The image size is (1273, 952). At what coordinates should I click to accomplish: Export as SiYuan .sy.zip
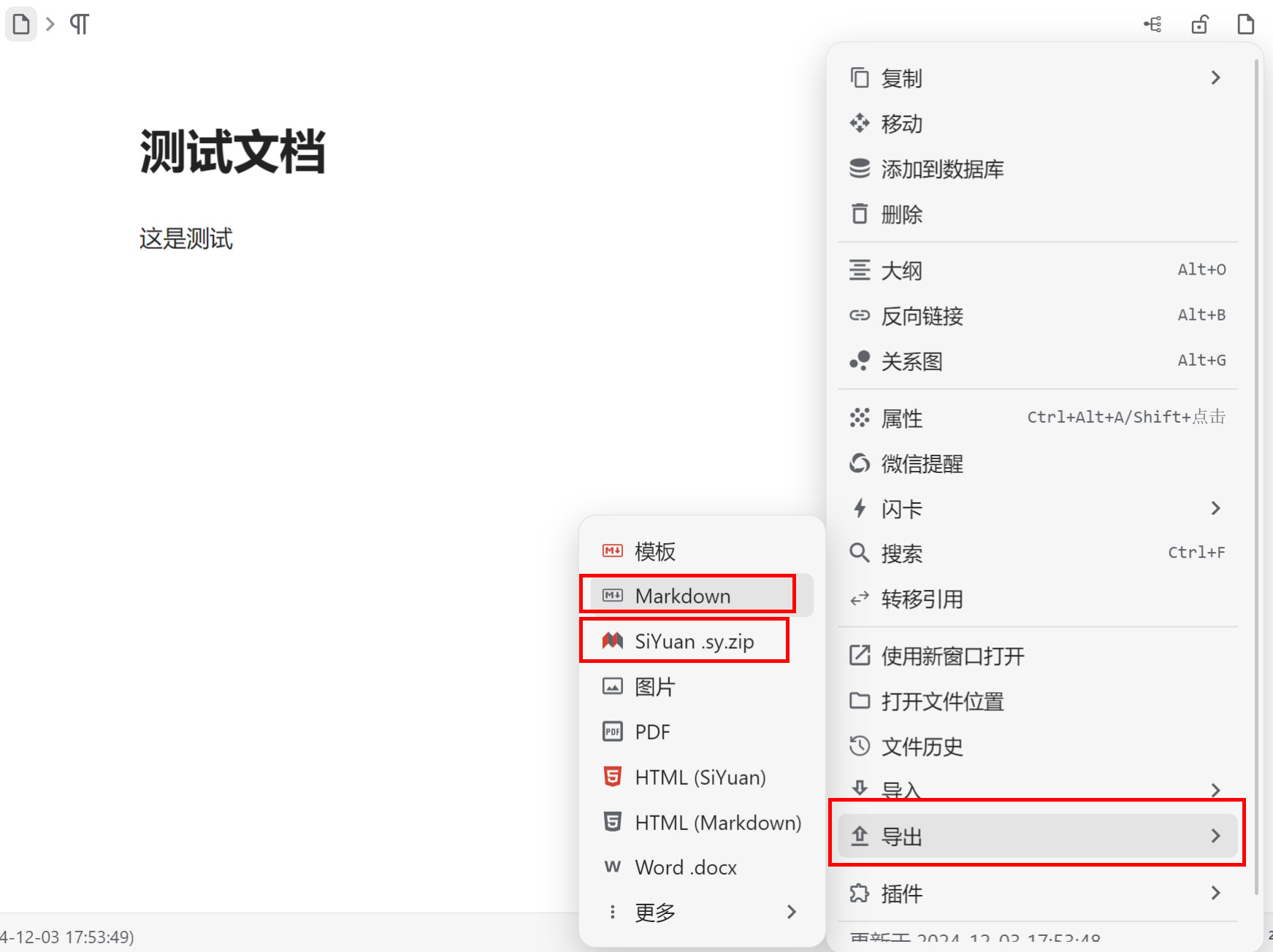coord(694,641)
